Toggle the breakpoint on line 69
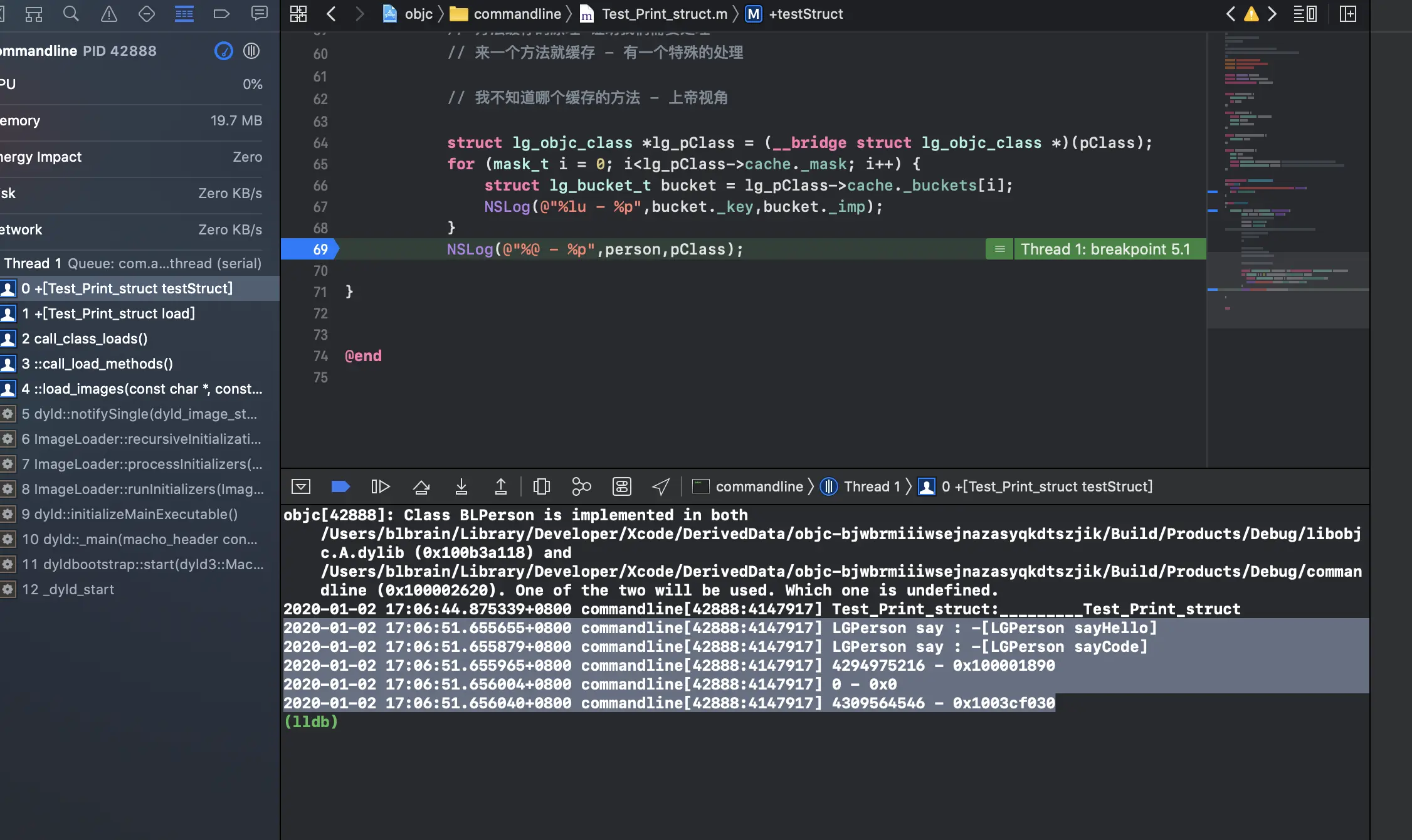 310,249
